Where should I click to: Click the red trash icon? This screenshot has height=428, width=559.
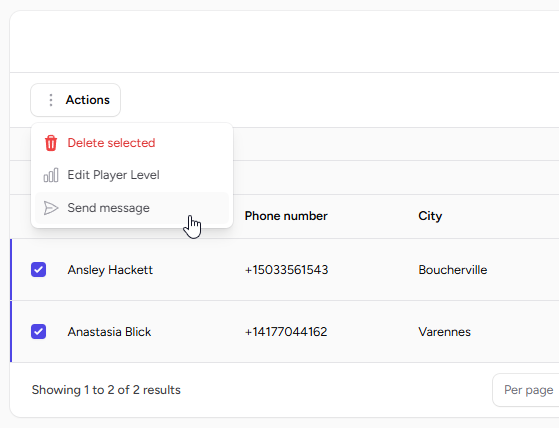click(51, 143)
